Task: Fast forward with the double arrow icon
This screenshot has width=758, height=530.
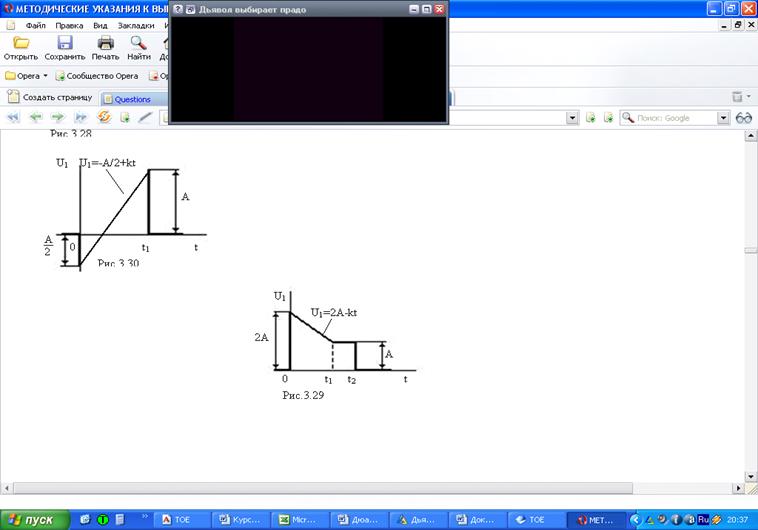Action: coord(80,118)
